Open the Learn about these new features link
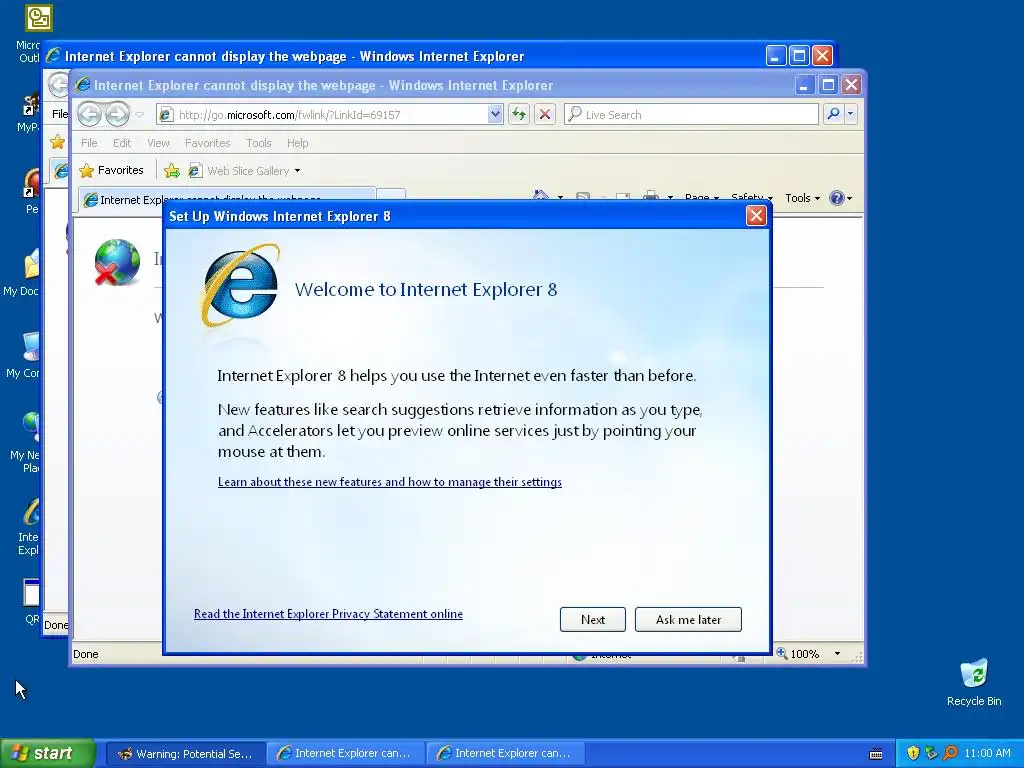Image resolution: width=1024 pixels, height=768 pixels. coord(389,482)
